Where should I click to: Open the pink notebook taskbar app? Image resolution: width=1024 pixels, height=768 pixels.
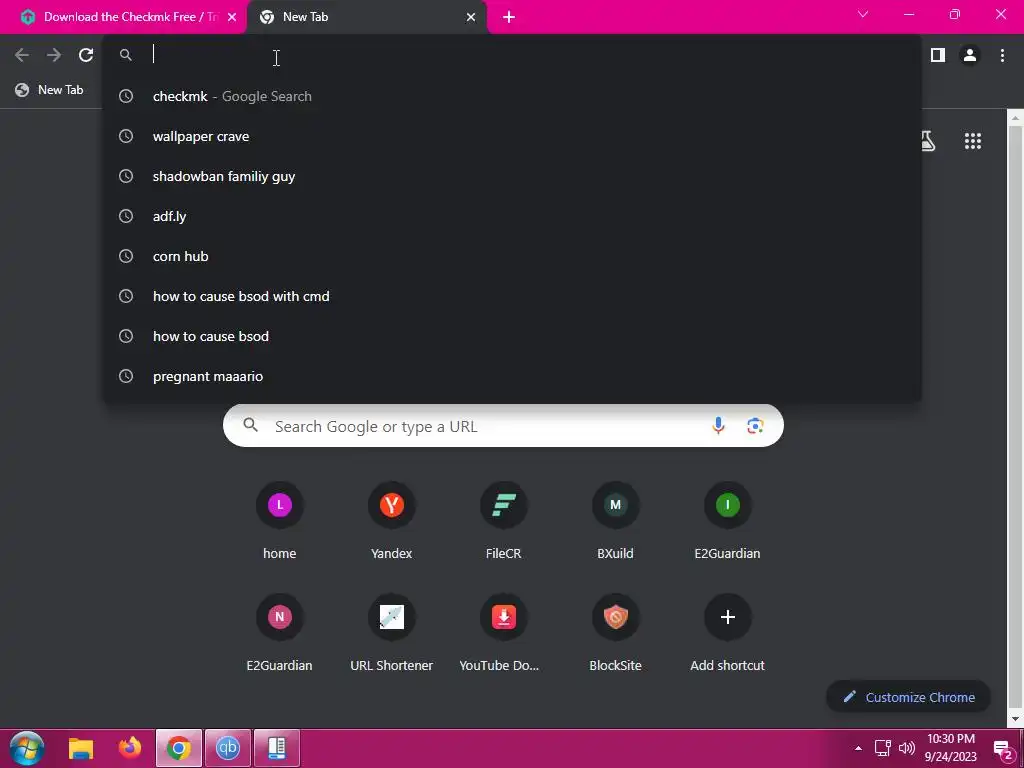[277, 748]
